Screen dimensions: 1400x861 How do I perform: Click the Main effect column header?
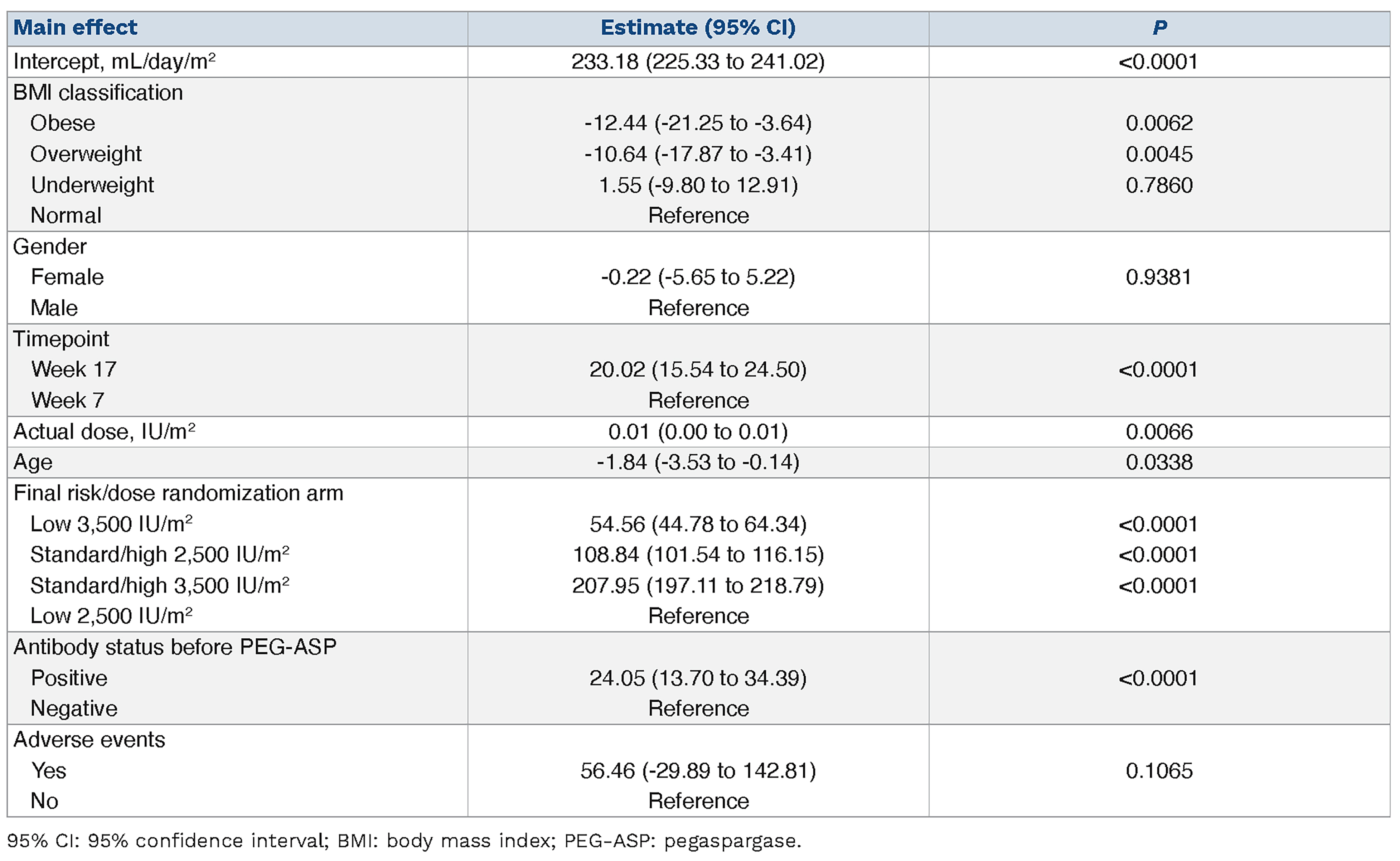click(x=75, y=28)
